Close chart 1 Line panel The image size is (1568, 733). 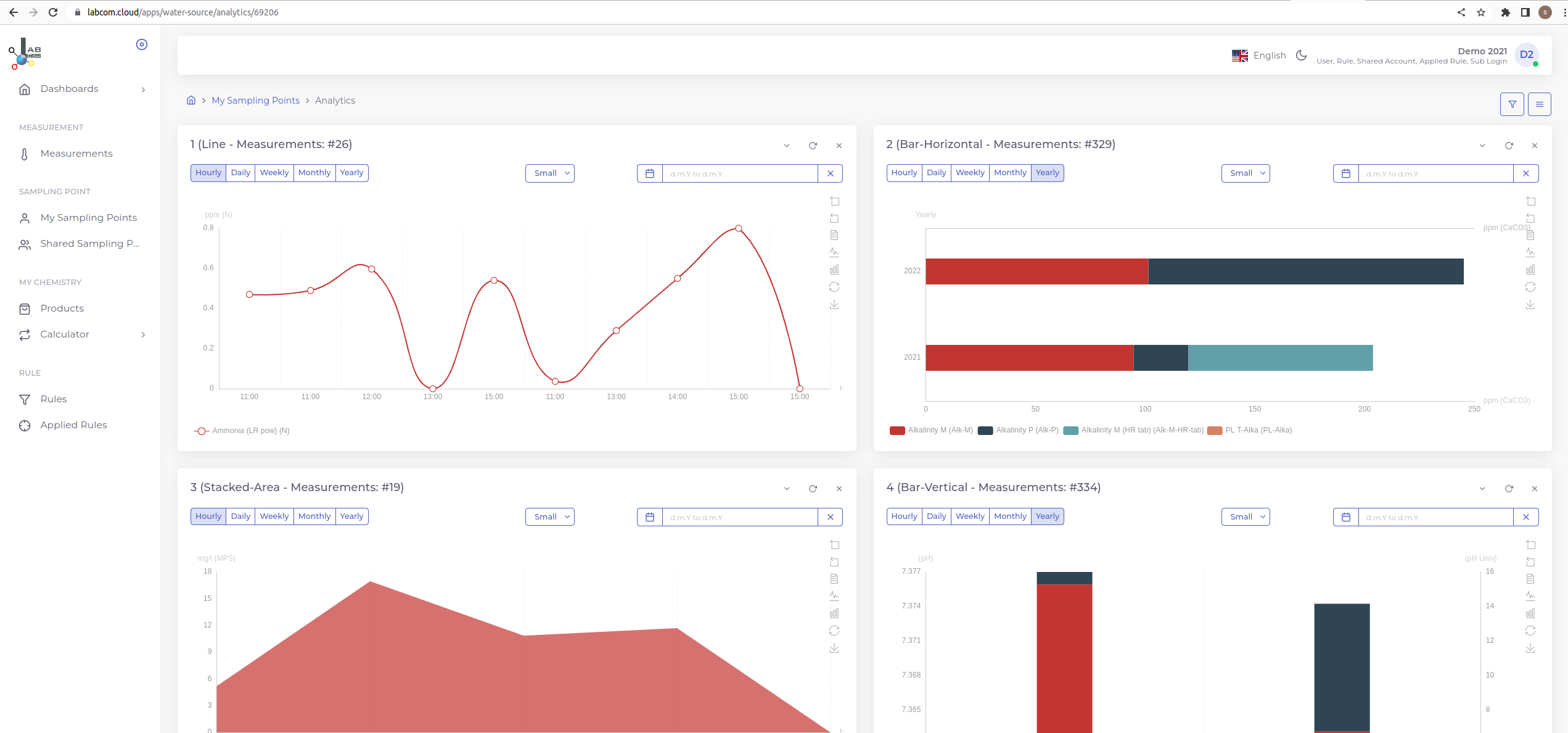839,146
